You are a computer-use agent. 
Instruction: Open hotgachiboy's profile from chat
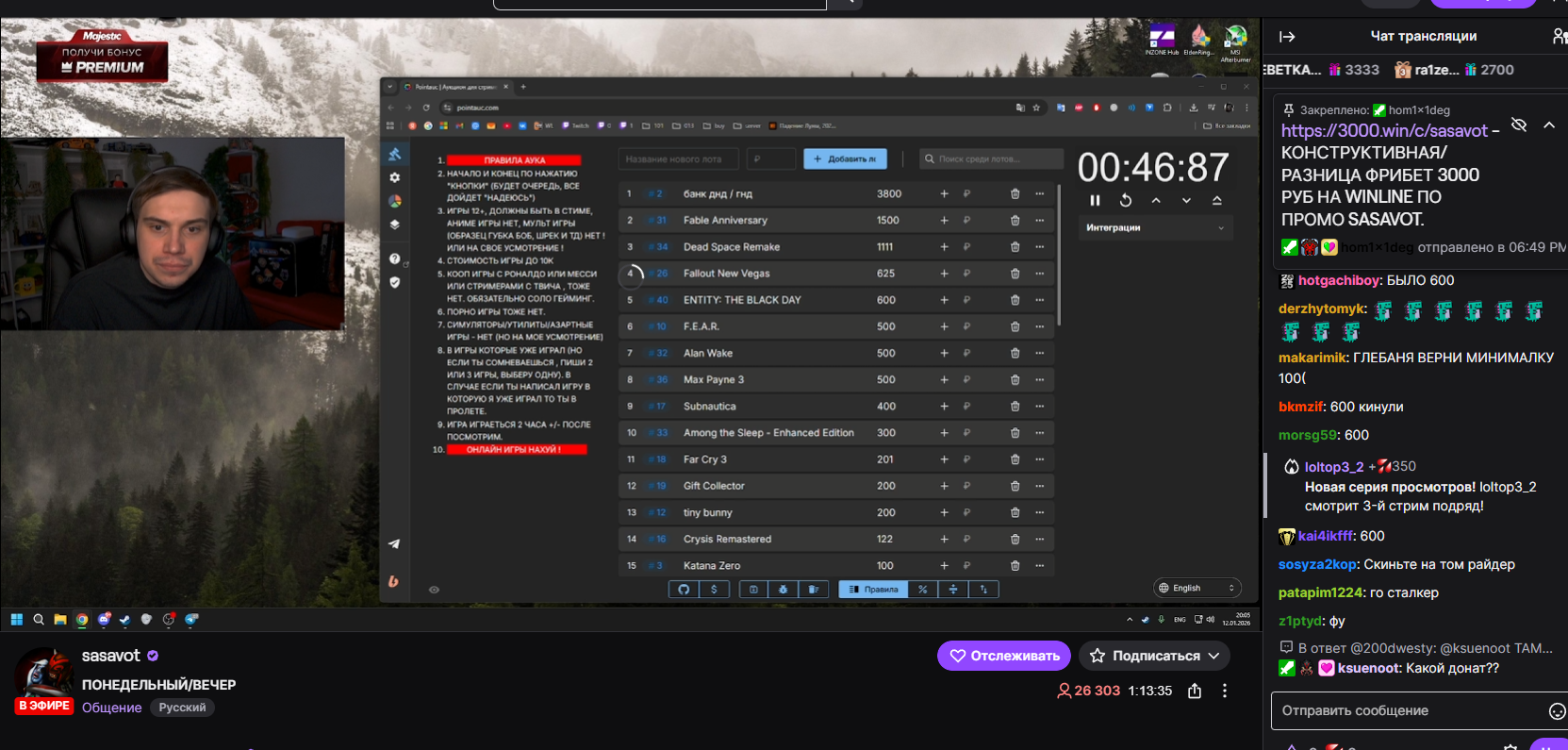1339,280
